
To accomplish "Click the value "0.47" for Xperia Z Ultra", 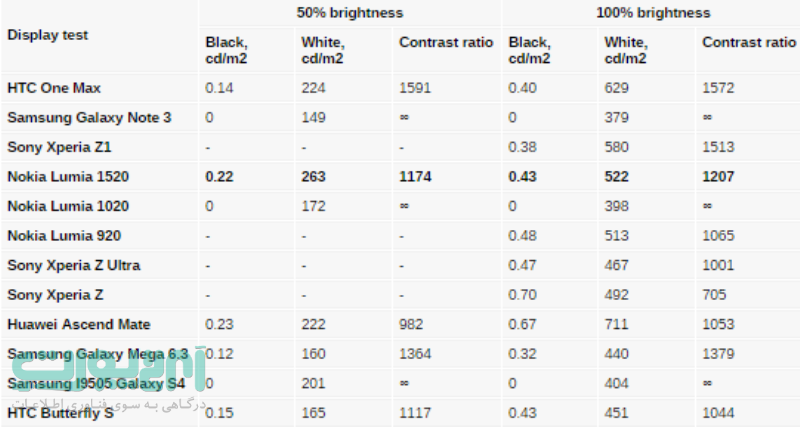I will [x=522, y=265].
